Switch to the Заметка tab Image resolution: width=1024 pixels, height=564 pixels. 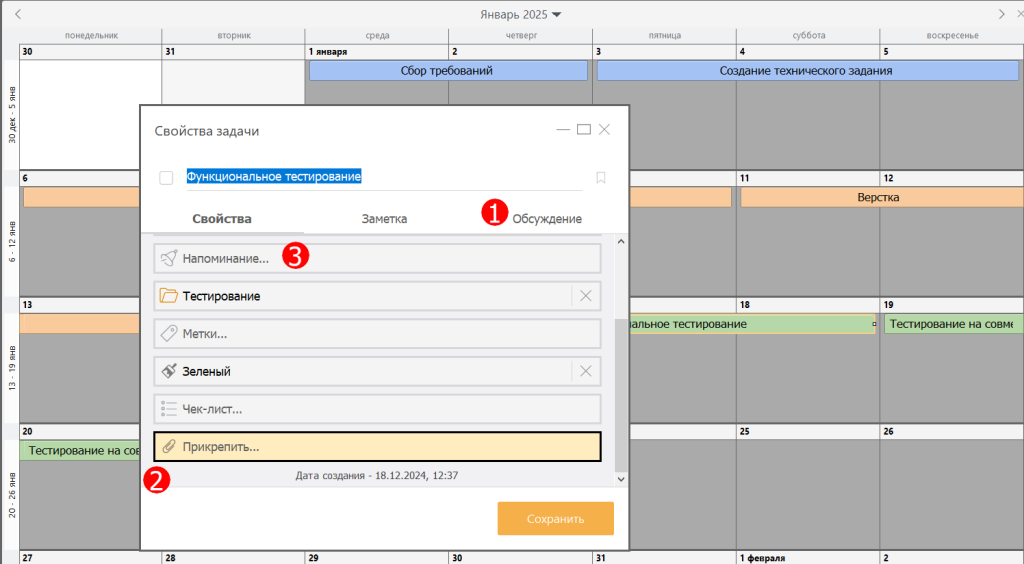(384, 219)
